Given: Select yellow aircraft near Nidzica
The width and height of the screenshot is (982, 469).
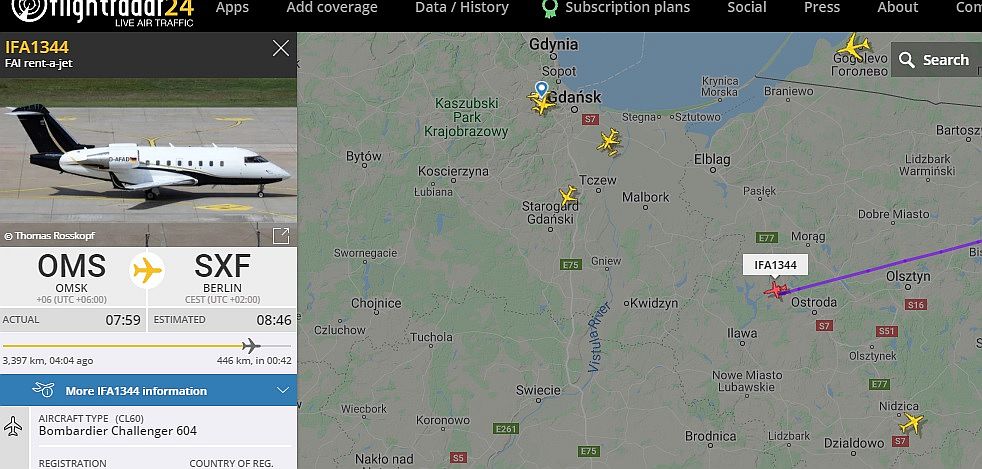Looking at the screenshot, I should [912, 423].
